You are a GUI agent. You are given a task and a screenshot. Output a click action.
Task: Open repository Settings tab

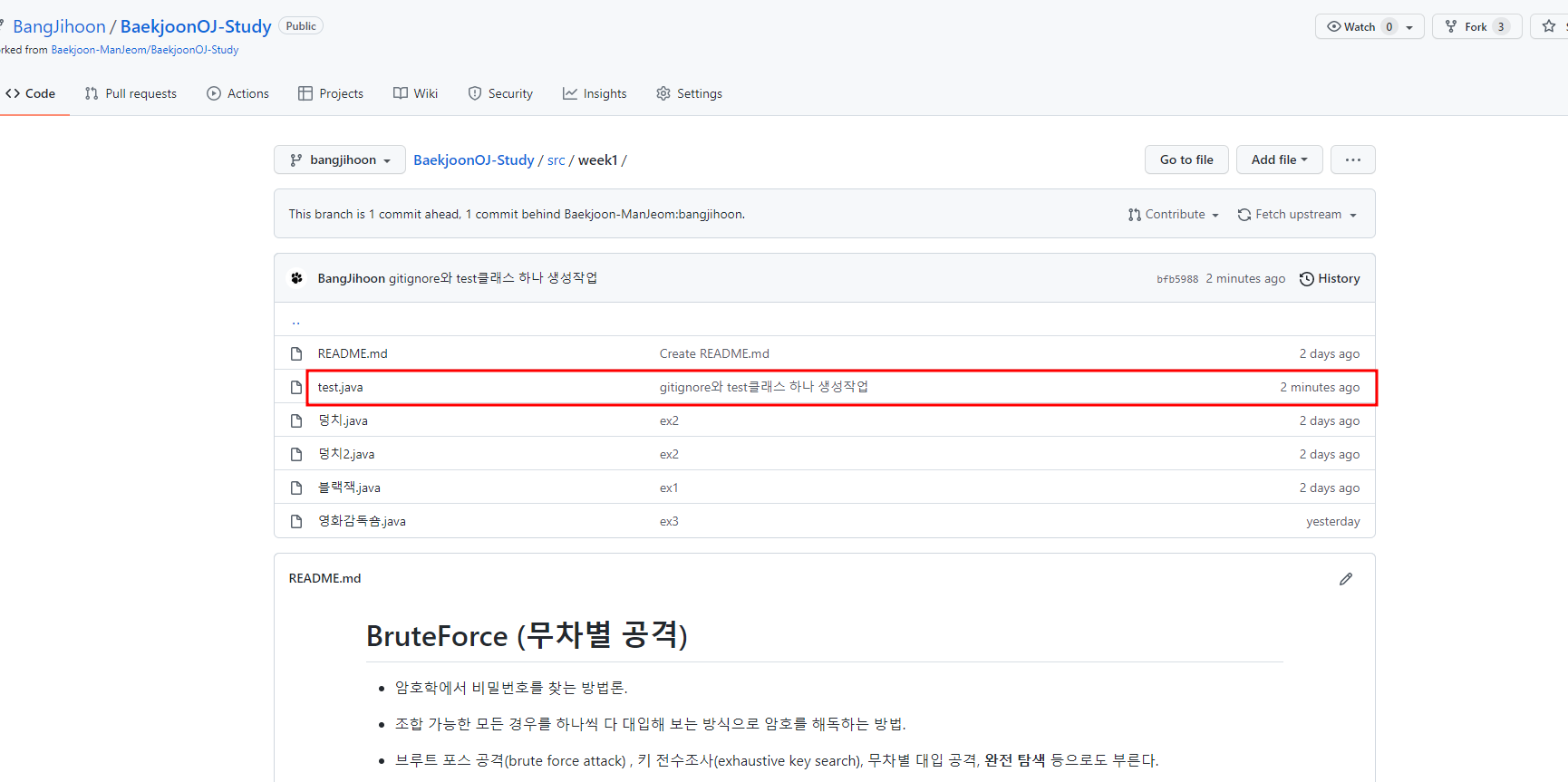[689, 93]
